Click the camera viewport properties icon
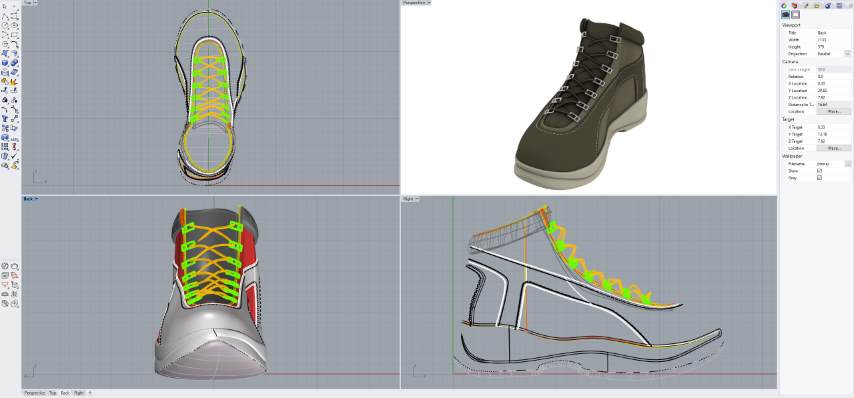This screenshot has height=398, width=854. click(785, 14)
